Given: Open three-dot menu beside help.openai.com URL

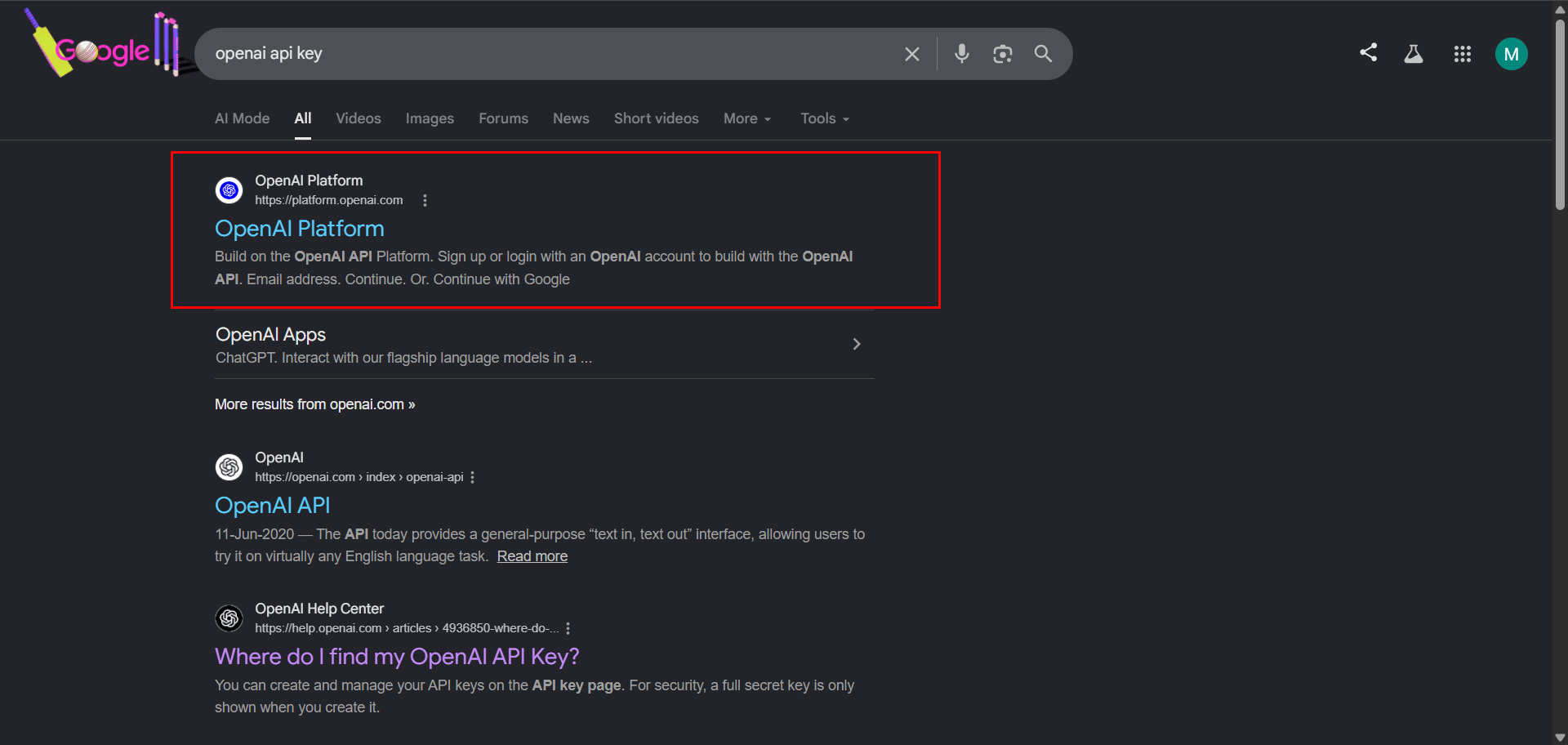Looking at the screenshot, I should click(568, 628).
